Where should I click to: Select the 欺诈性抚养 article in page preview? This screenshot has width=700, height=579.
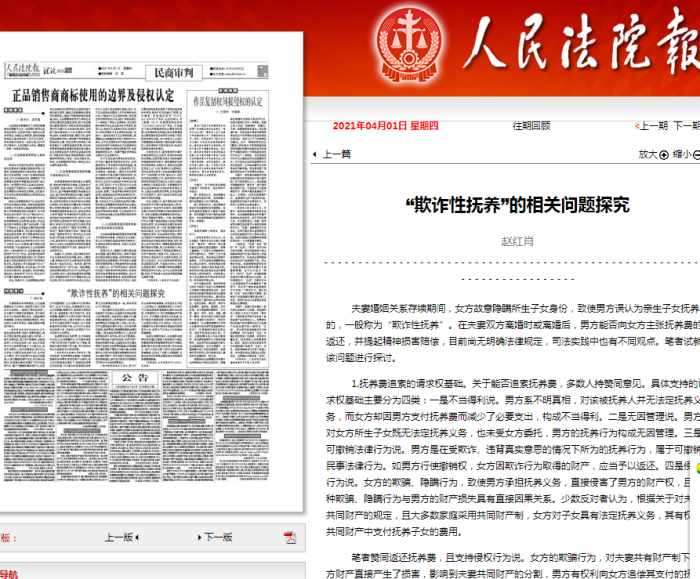[117, 296]
